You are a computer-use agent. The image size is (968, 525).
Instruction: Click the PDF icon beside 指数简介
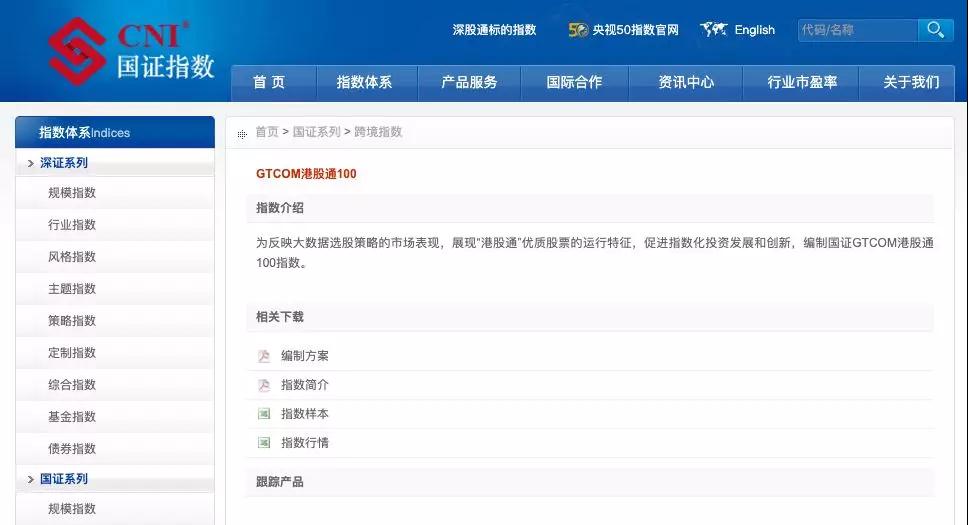tap(264, 385)
